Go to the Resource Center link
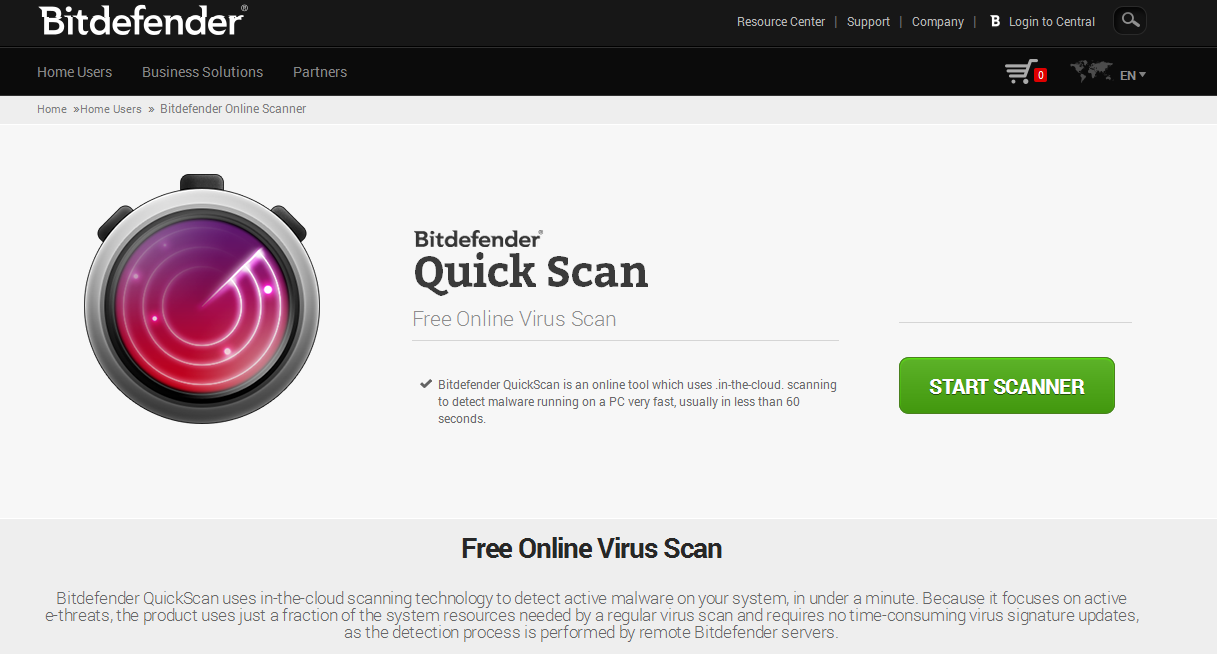This screenshot has width=1217, height=654. tap(781, 21)
